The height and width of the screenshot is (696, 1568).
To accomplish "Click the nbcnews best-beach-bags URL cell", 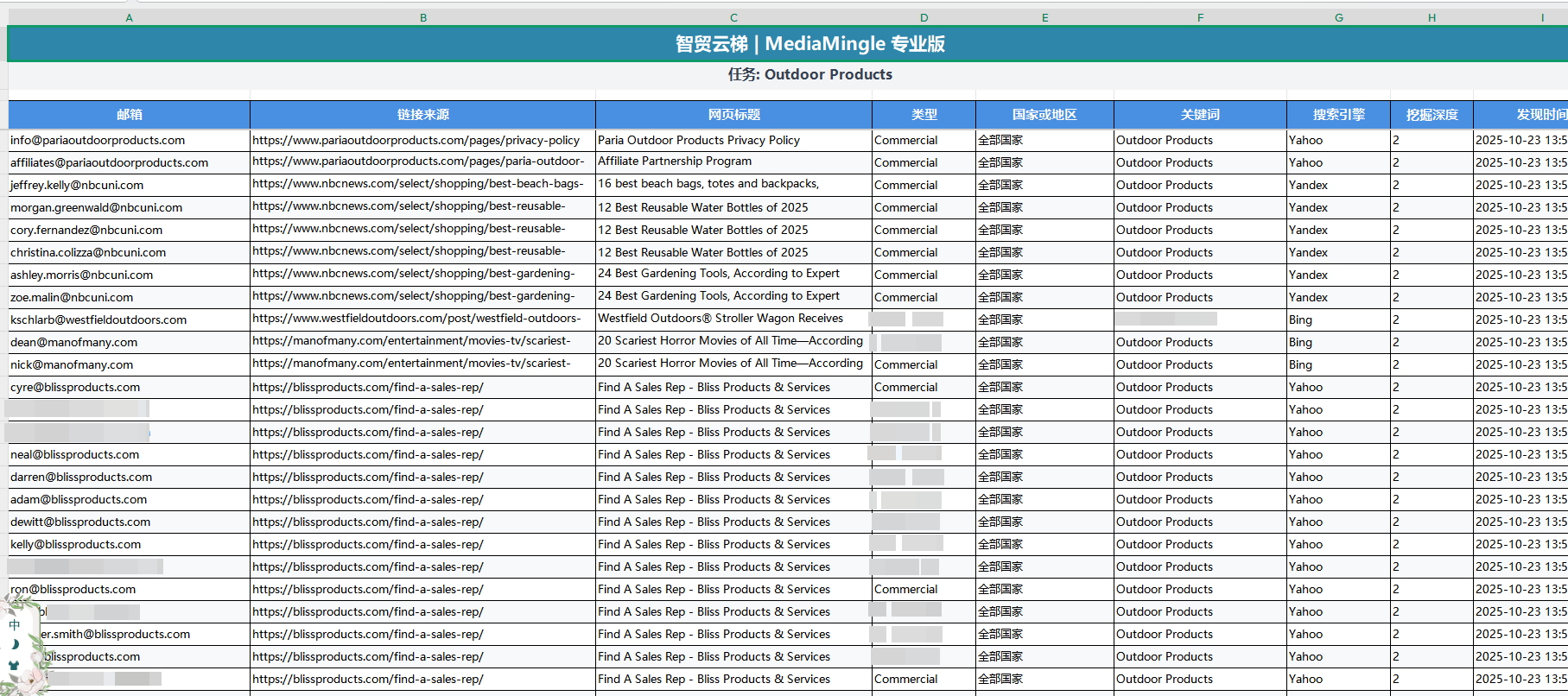I will pyautogui.click(x=423, y=185).
